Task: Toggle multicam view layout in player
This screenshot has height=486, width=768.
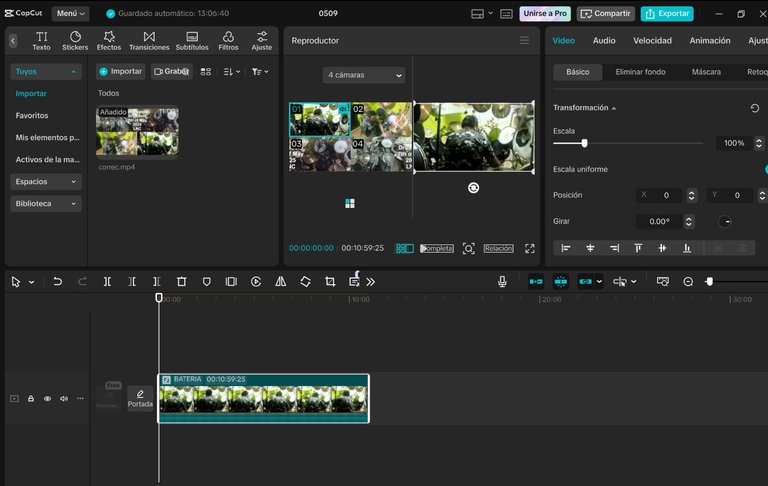Action: 405,248
